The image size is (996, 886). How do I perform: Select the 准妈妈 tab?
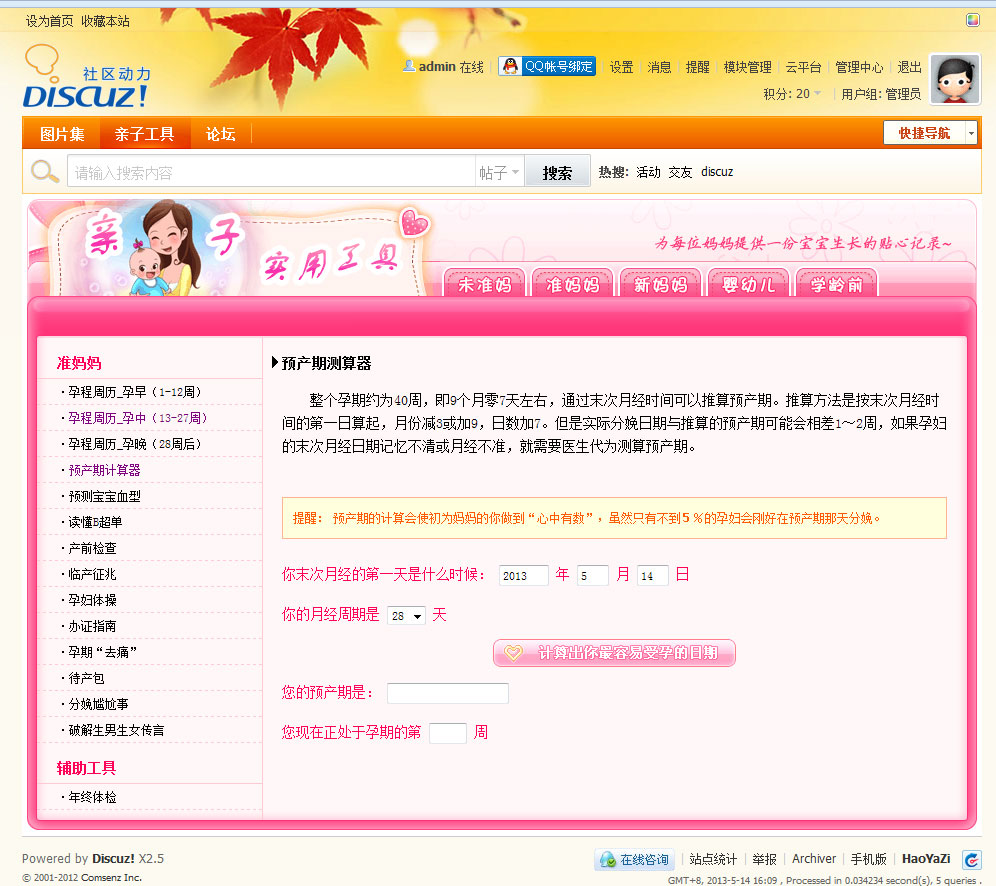point(572,283)
